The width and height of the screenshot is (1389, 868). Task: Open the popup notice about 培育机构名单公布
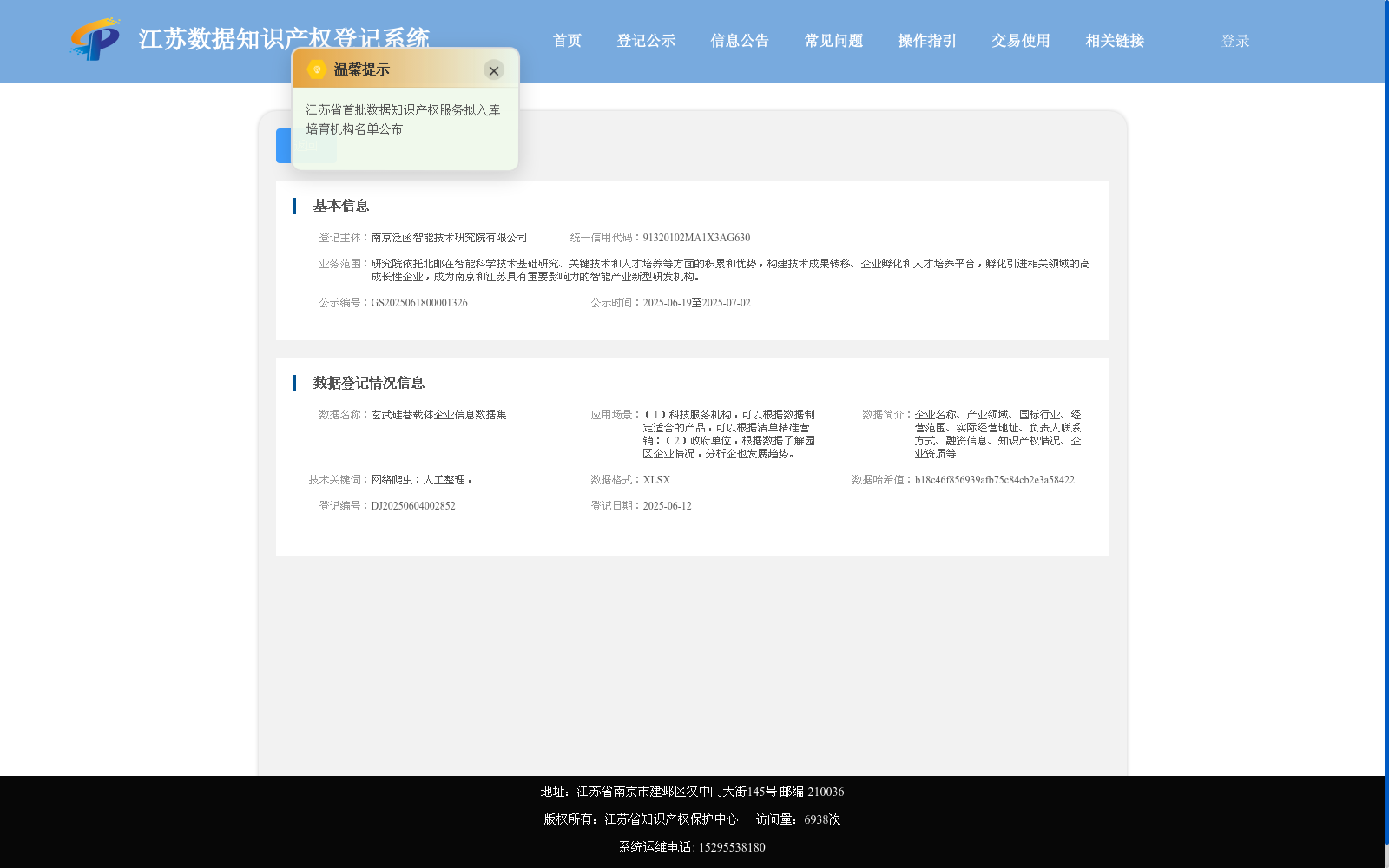(x=403, y=120)
